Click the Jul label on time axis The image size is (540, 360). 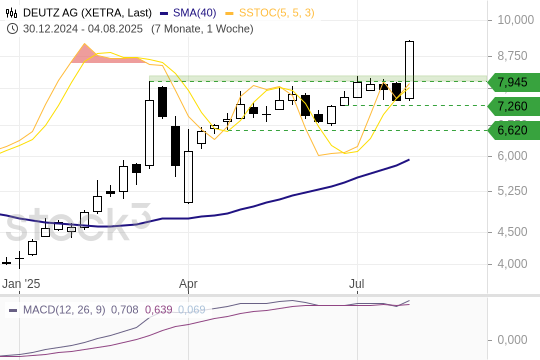(x=357, y=284)
